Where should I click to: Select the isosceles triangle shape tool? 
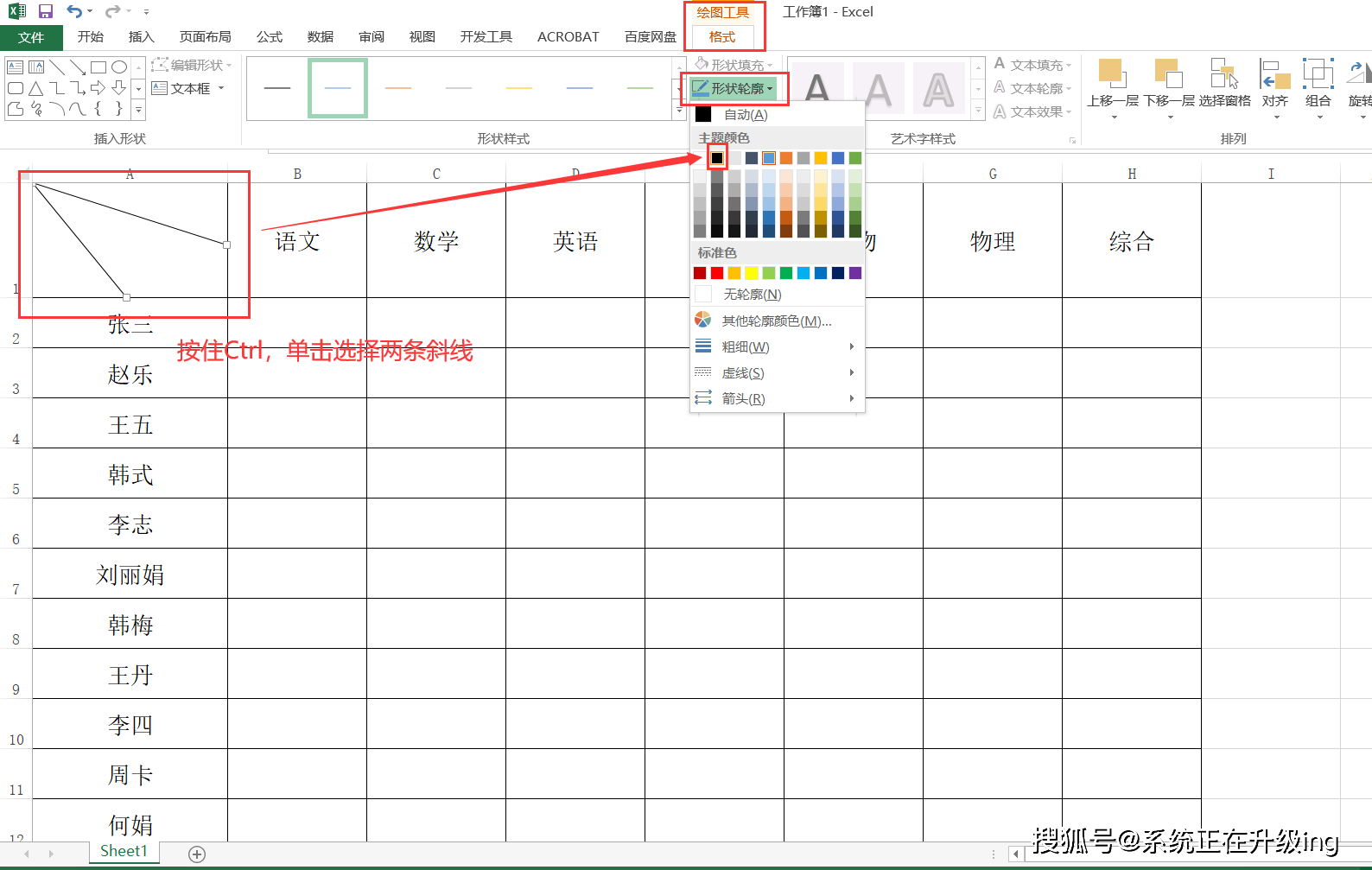point(35,88)
